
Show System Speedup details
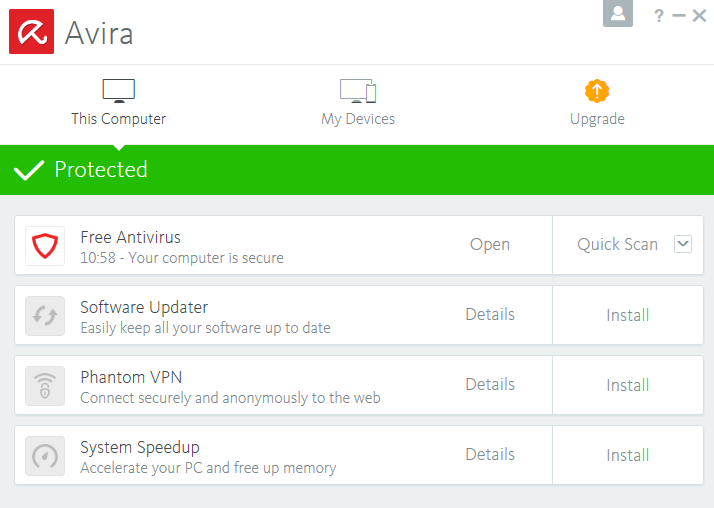tap(490, 455)
